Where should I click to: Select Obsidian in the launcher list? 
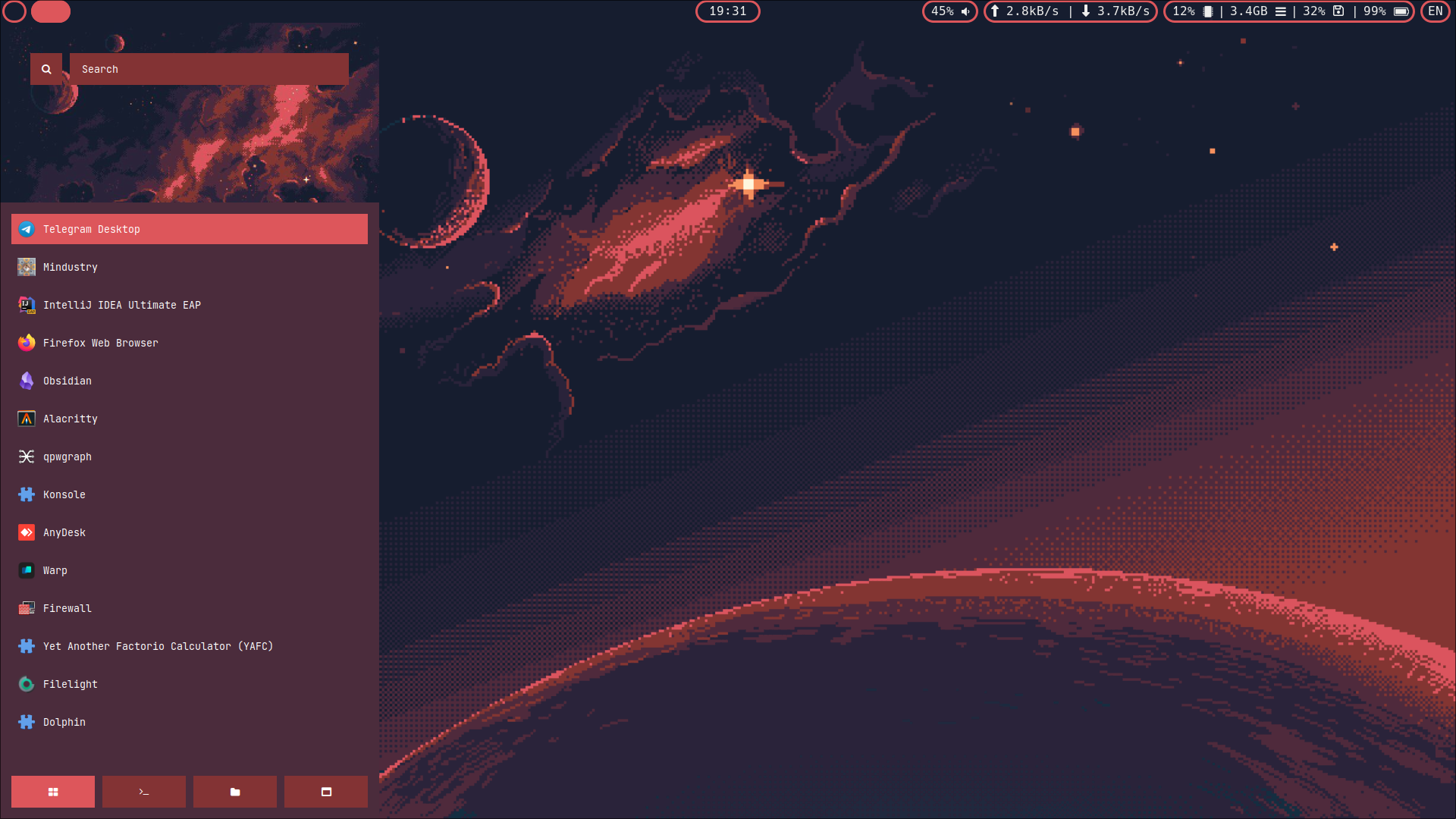[x=190, y=381]
